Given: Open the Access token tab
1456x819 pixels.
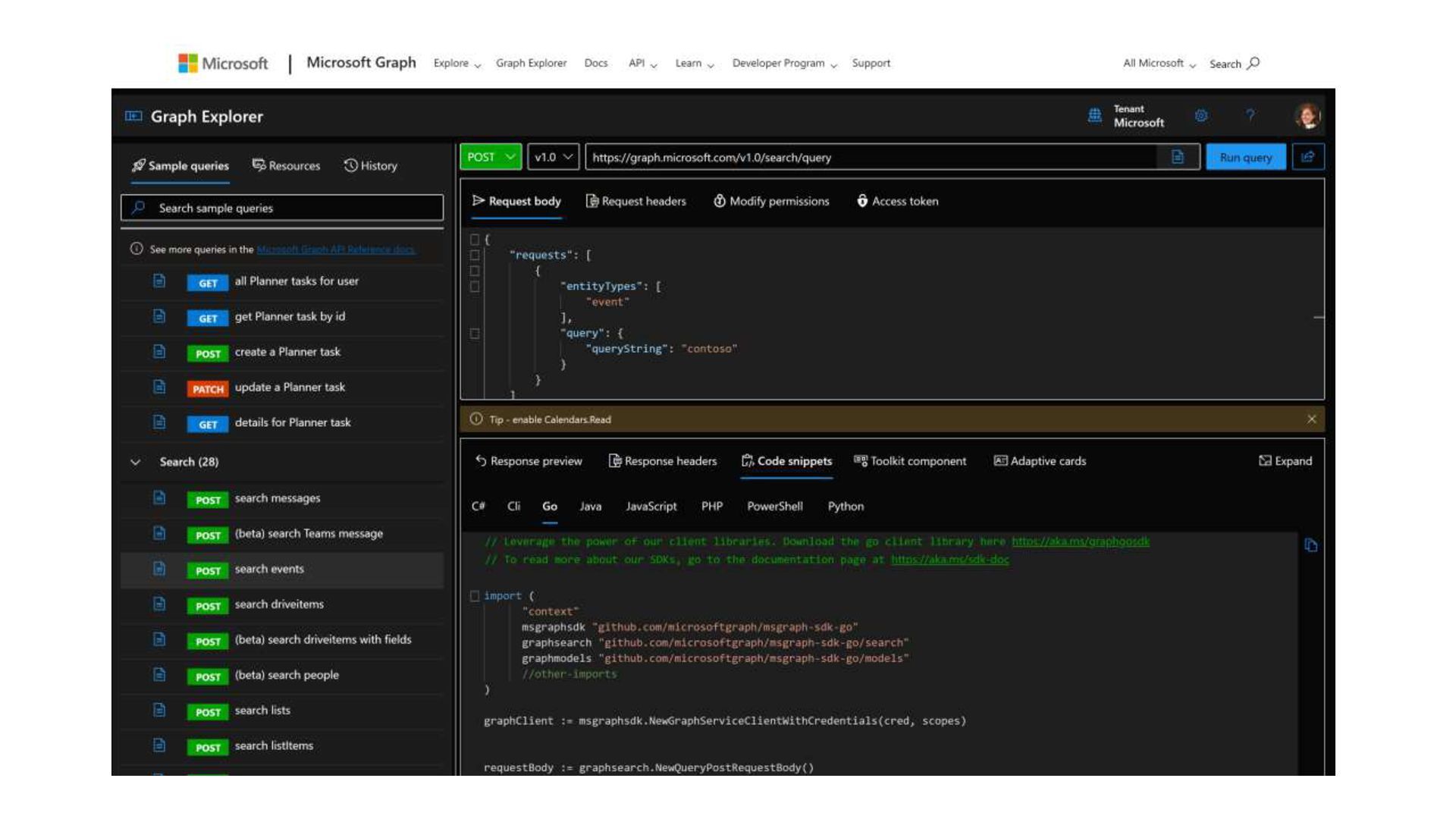Looking at the screenshot, I should (897, 201).
